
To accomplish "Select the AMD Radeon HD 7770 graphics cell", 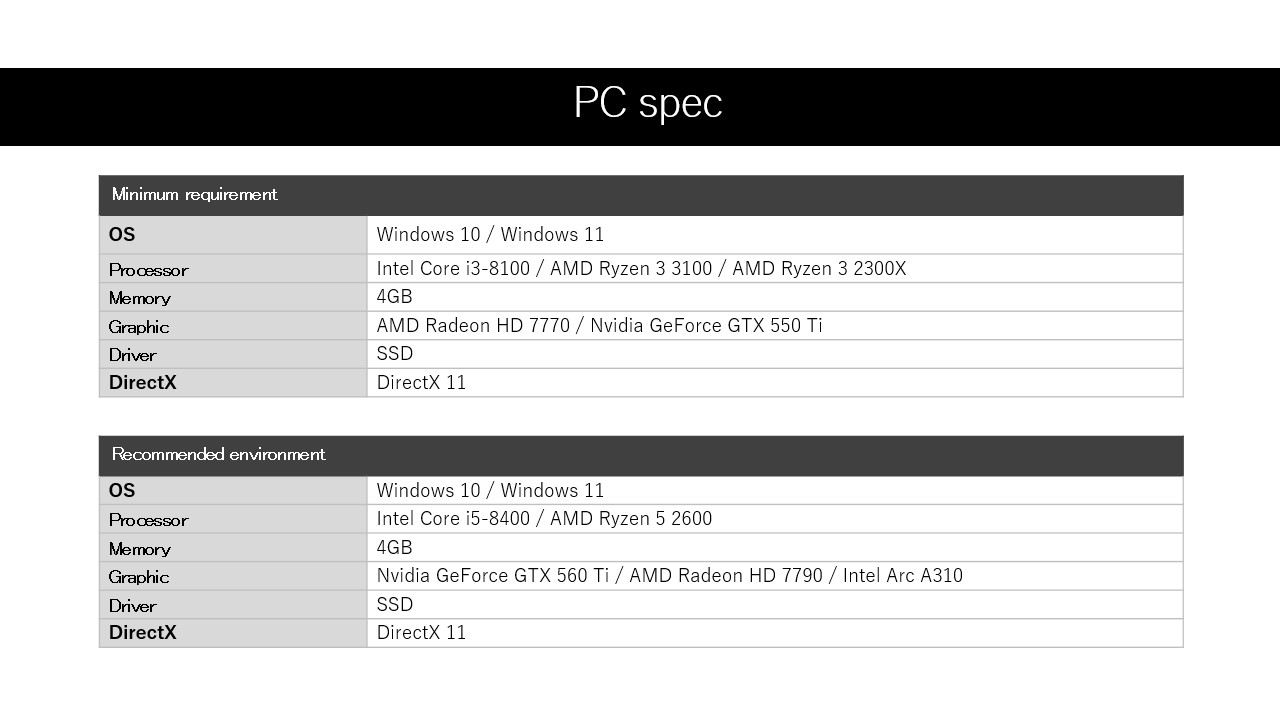I will click(599, 326).
